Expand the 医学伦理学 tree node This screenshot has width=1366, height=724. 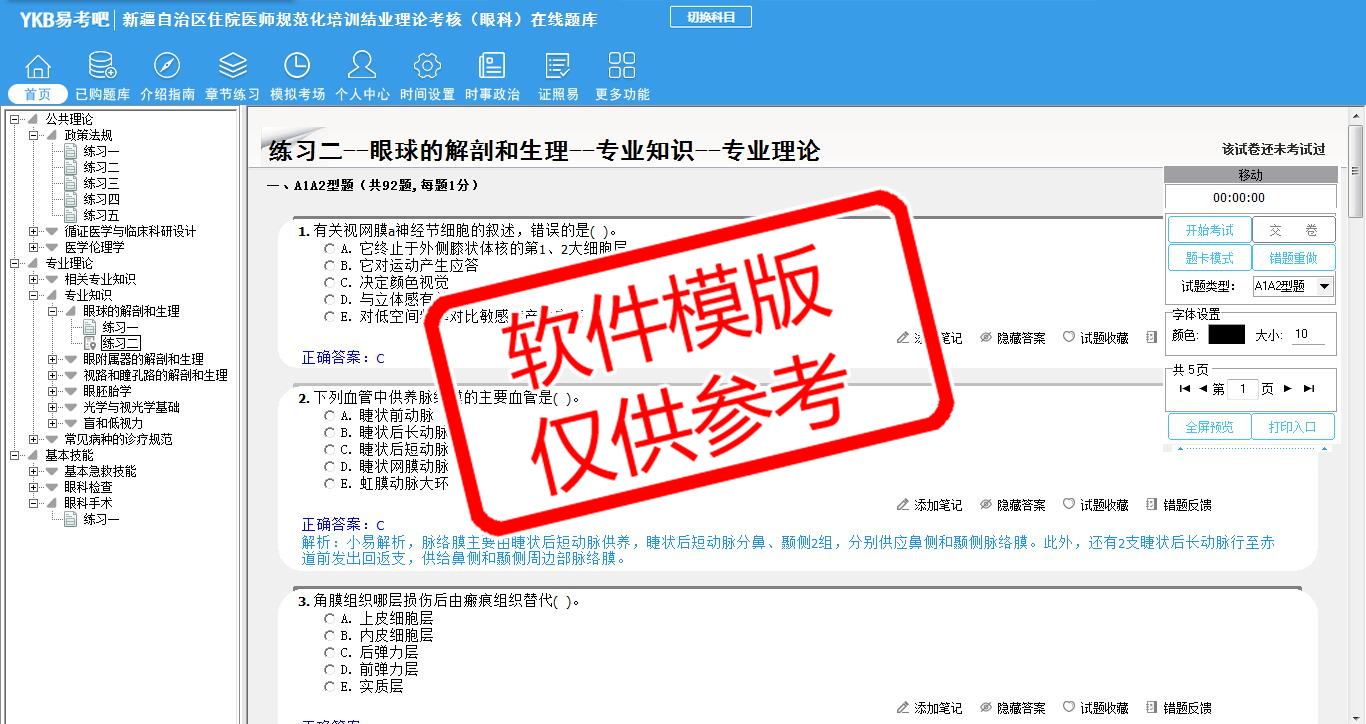pyautogui.click(x=34, y=247)
